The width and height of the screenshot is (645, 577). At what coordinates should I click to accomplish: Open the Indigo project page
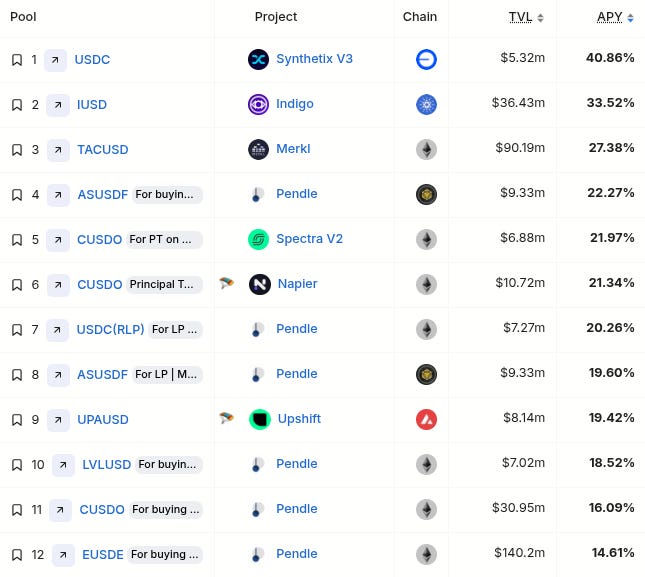coord(295,104)
